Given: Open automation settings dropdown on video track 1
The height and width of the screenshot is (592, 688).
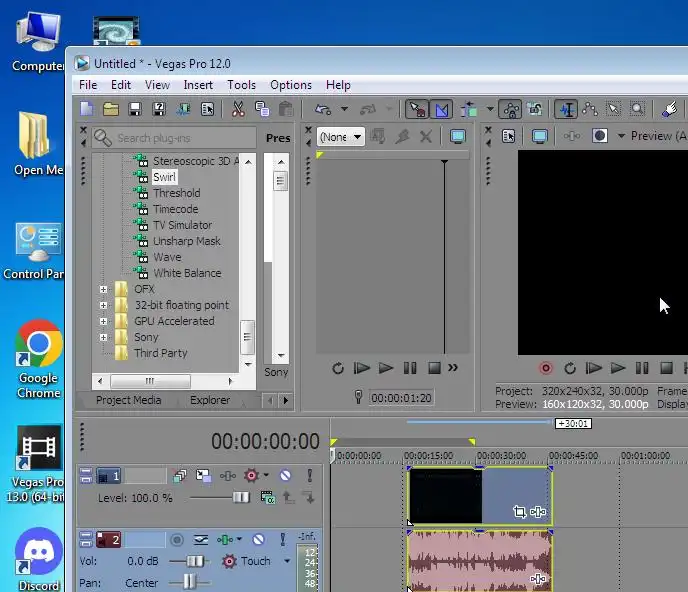Looking at the screenshot, I should coord(266,475).
